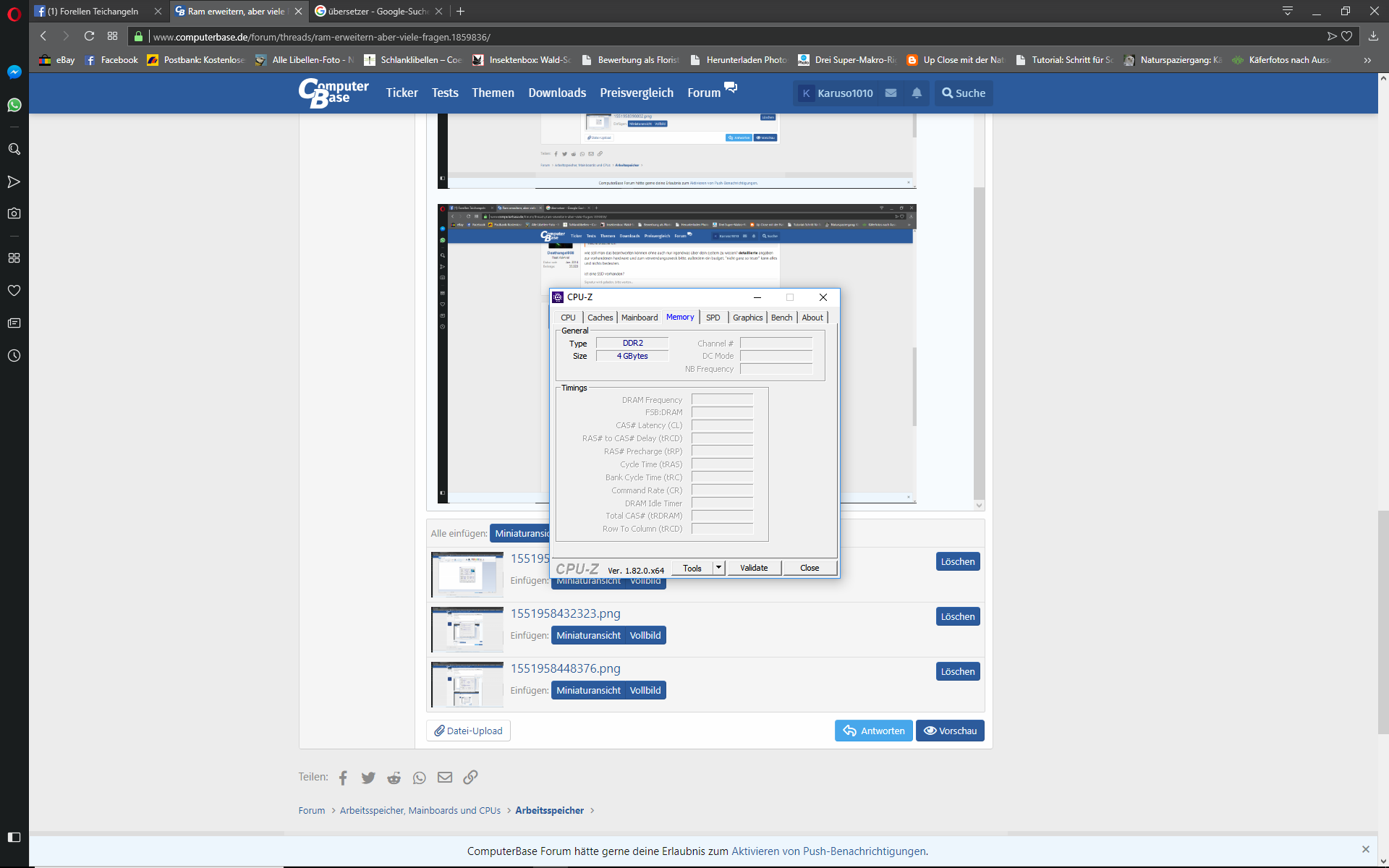Insert Vollbild for 1551958432323.png
Screen dimensions: 1389x868
pyautogui.click(x=645, y=636)
